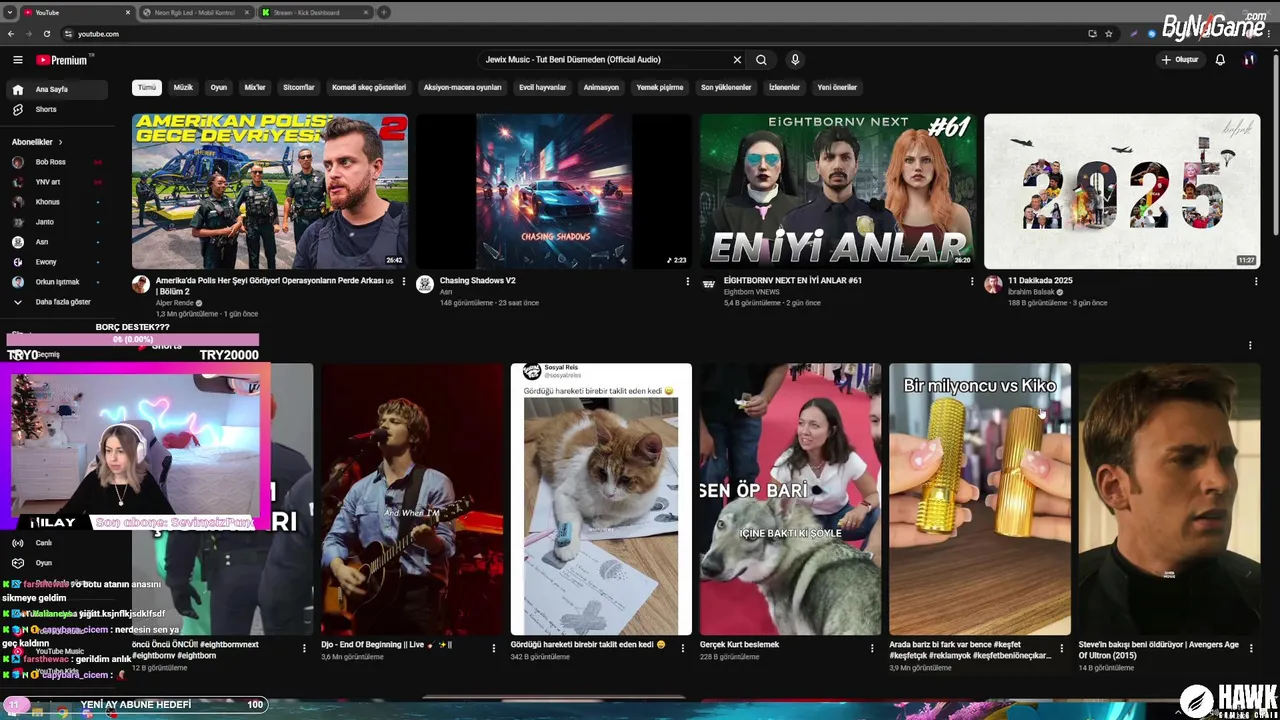Viewport: 1280px width, 720px height.
Task: Expand the Abonelikler section chevron
Action: (60, 142)
